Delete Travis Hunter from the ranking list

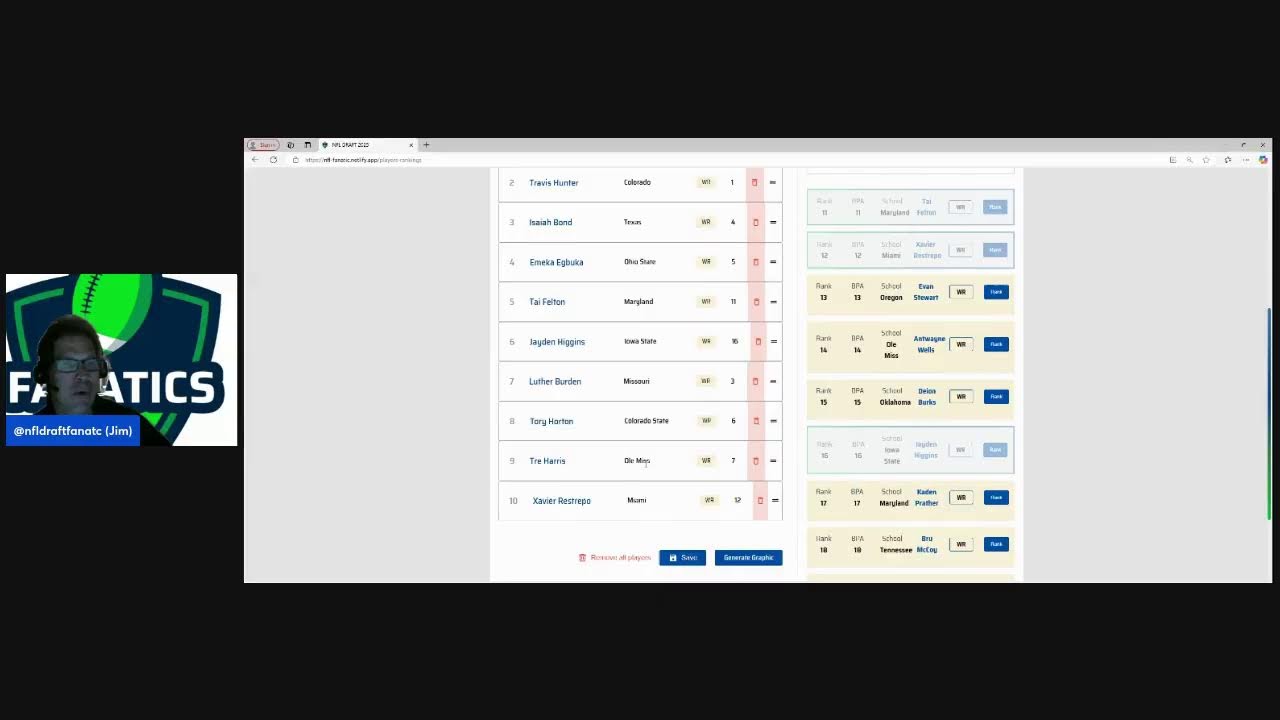pyautogui.click(x=755, y=182)
